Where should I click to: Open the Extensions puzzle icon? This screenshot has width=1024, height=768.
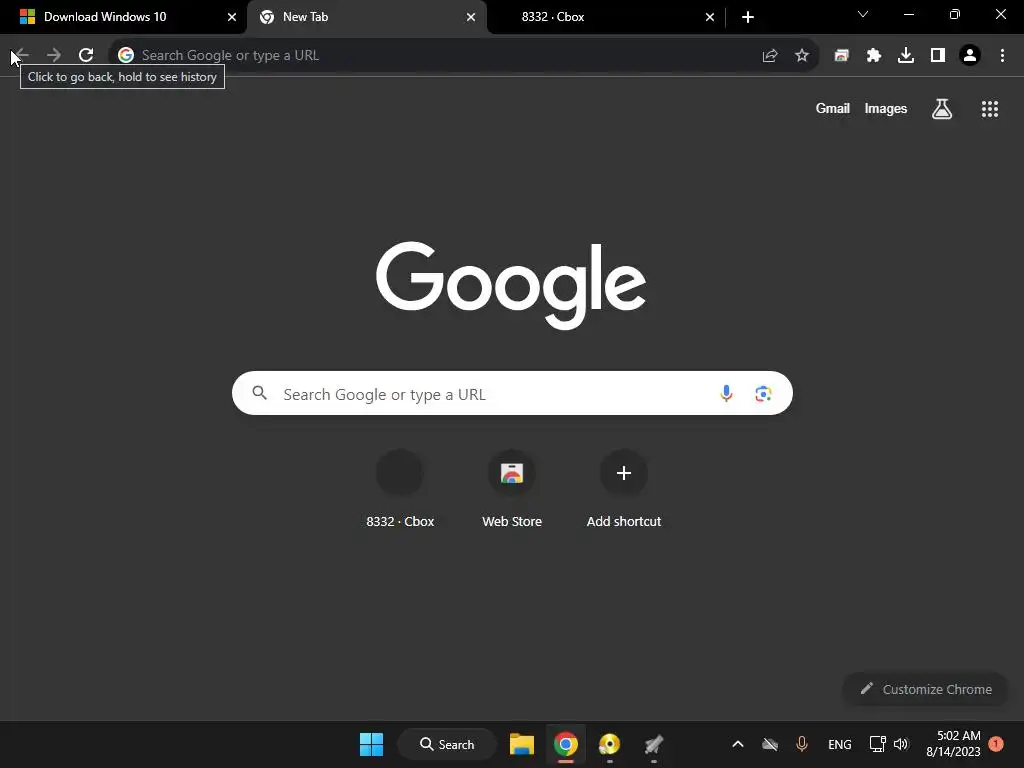874,56
